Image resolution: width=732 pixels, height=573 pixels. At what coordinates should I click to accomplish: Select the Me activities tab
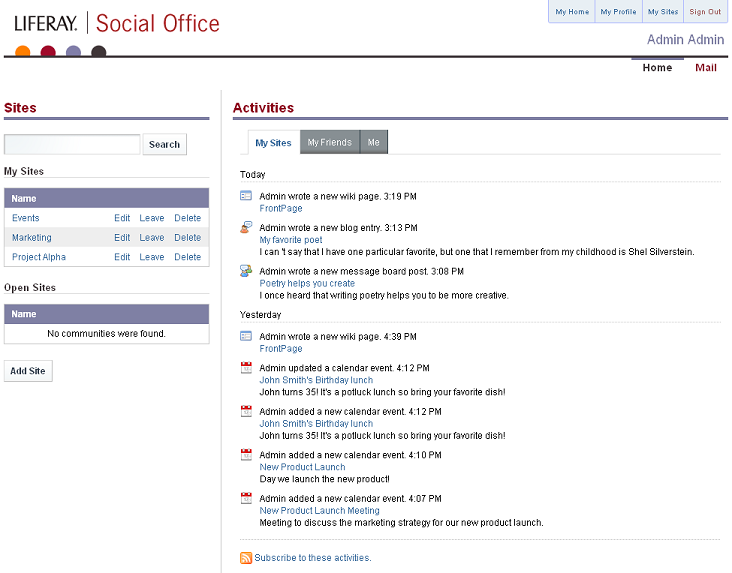(374, 143)
